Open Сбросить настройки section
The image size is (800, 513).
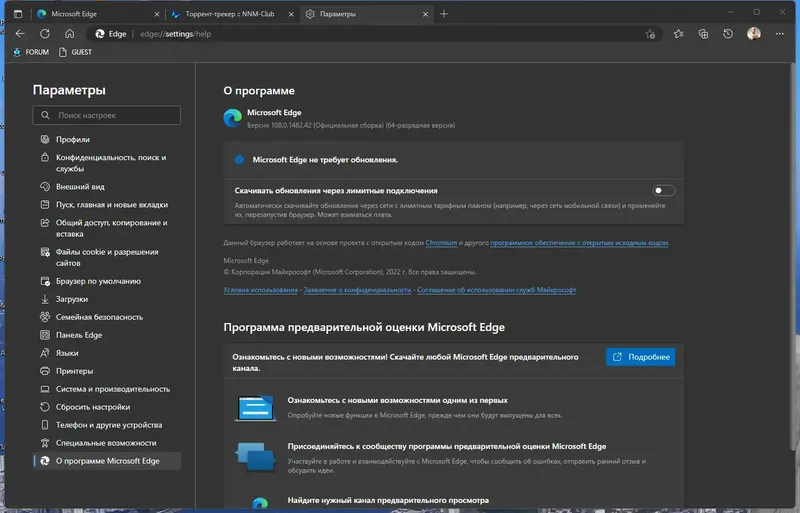(x=107, y=407)
